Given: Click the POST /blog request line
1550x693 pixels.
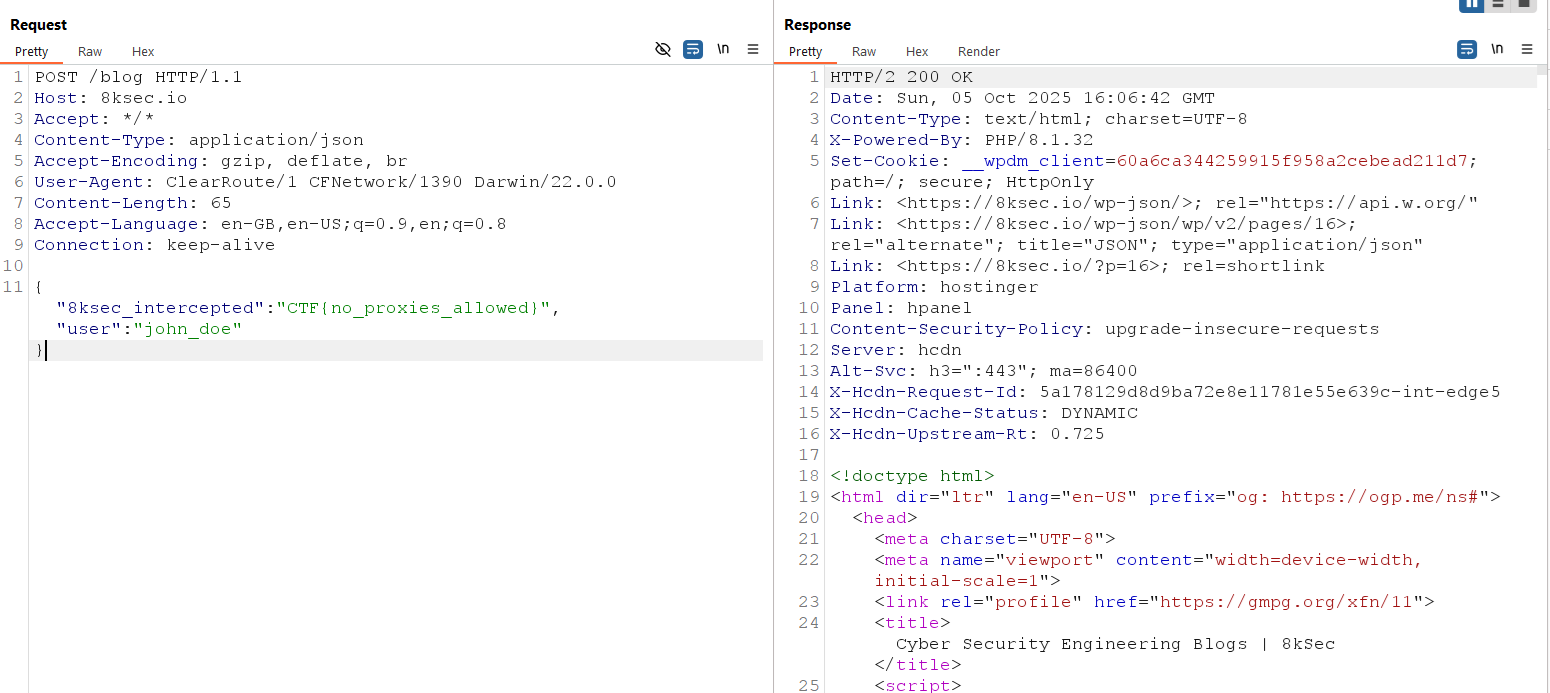Looking at the screenshot, I should [x=138, y=77].
